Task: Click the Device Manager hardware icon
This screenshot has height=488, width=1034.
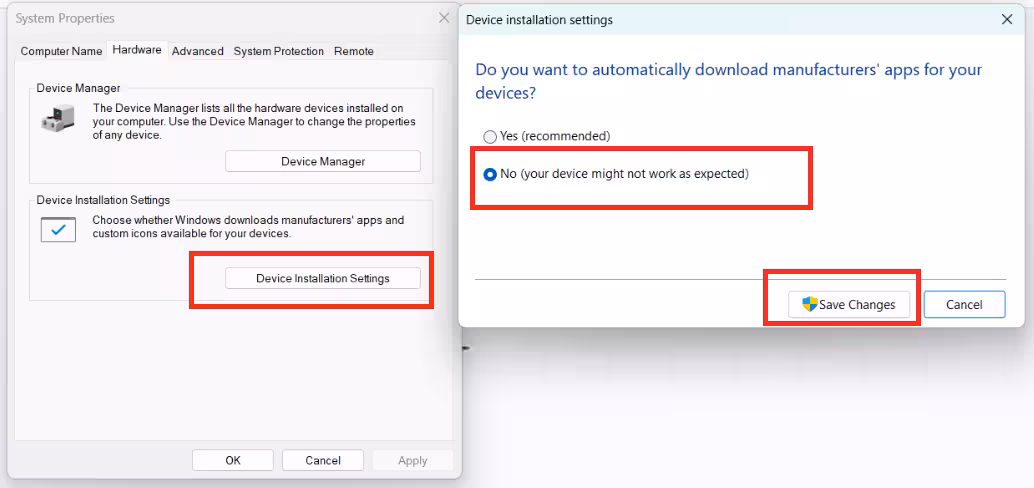Action: pos(57,118)
